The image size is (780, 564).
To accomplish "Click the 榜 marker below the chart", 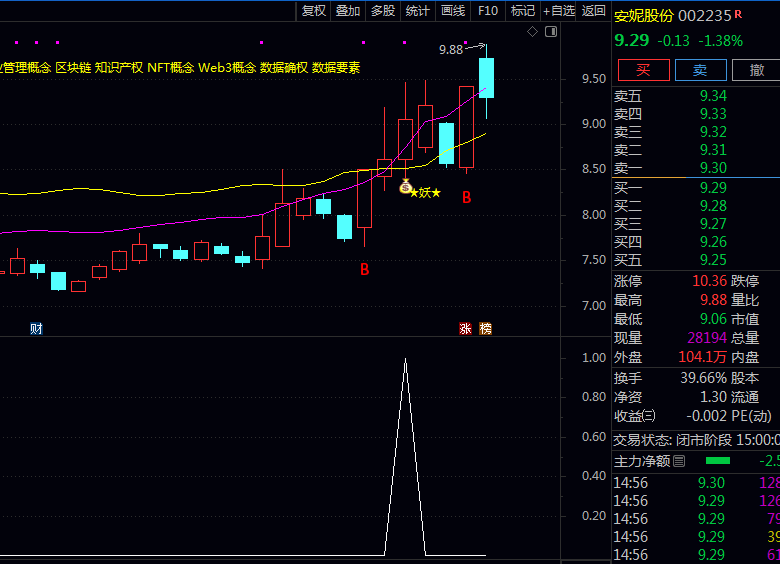I will (x=485, y=329).
